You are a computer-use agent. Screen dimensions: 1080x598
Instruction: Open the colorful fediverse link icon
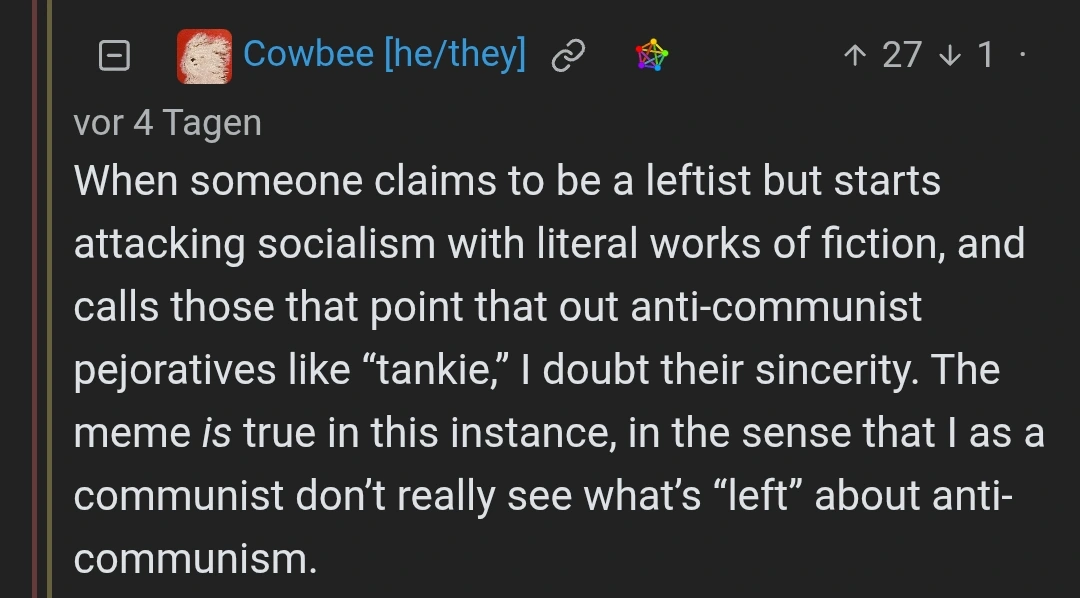click(x=651, y=56)
